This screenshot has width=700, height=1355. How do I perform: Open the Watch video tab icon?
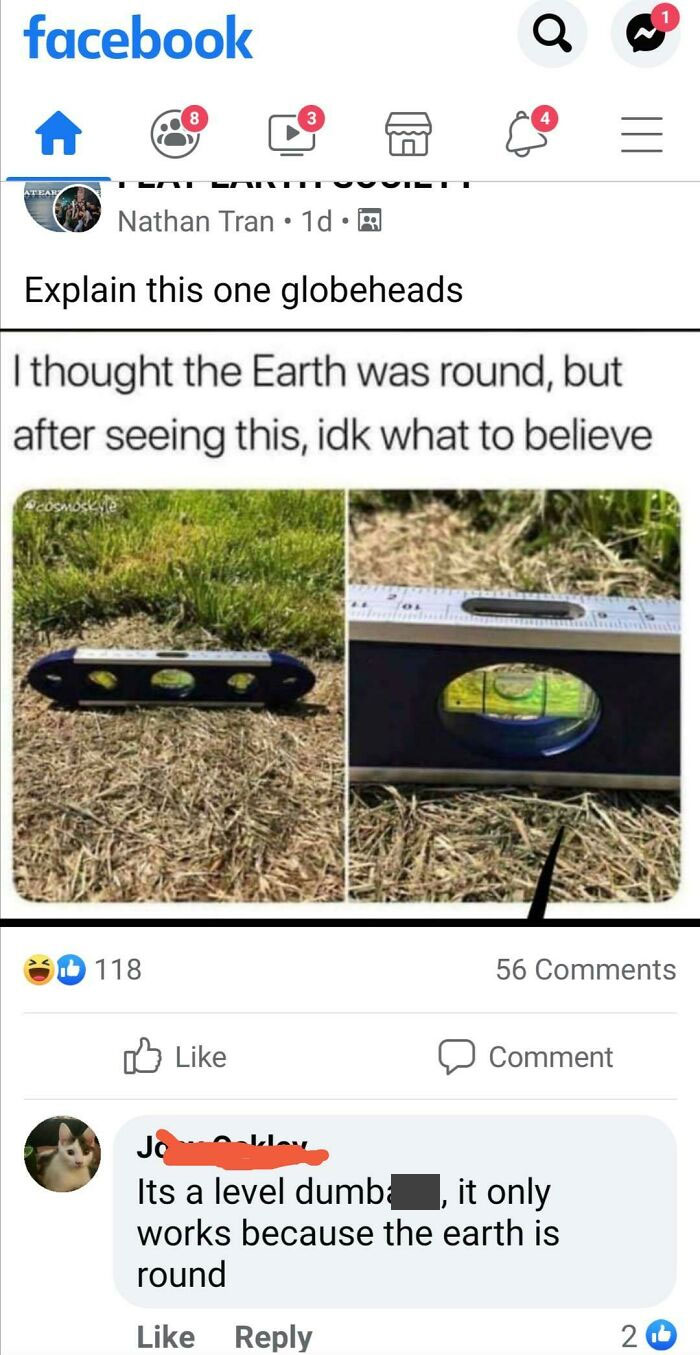(293, 134)
